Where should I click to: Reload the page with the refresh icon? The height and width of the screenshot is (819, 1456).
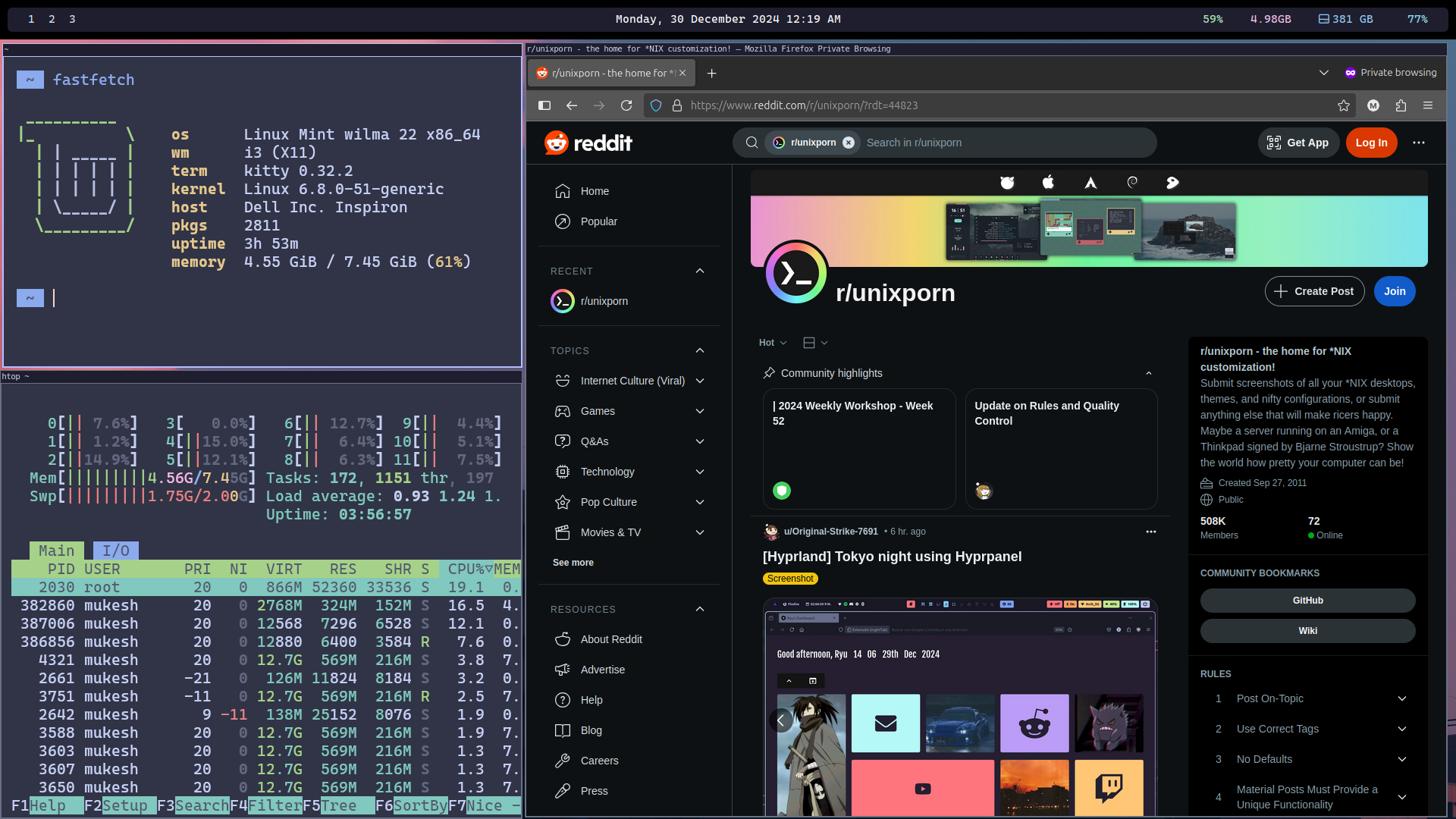click(x=626, y=105)
